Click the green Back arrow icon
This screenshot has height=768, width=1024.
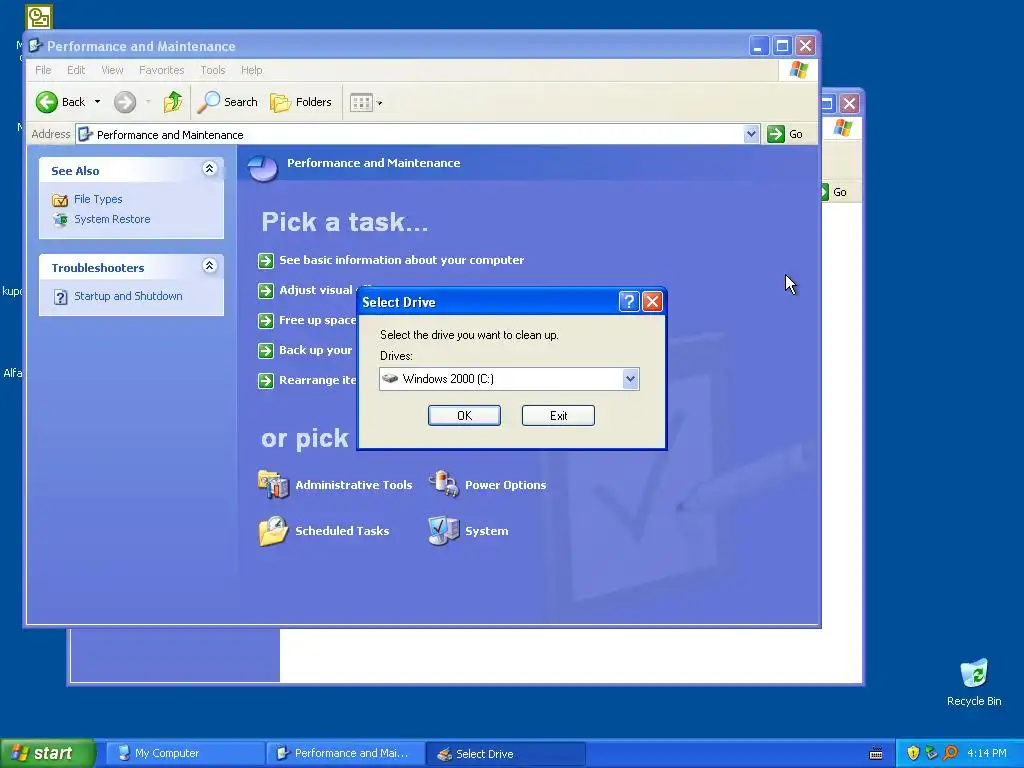pyautogui.click(x=46, y=102)
